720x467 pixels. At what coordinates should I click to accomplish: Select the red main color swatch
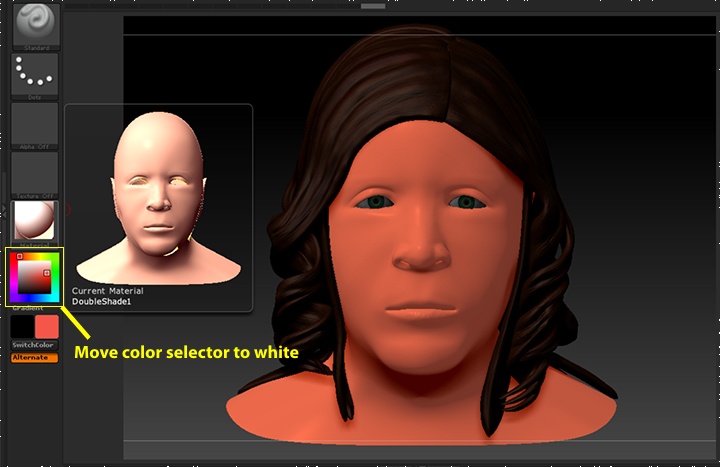[x=47, y=326]
